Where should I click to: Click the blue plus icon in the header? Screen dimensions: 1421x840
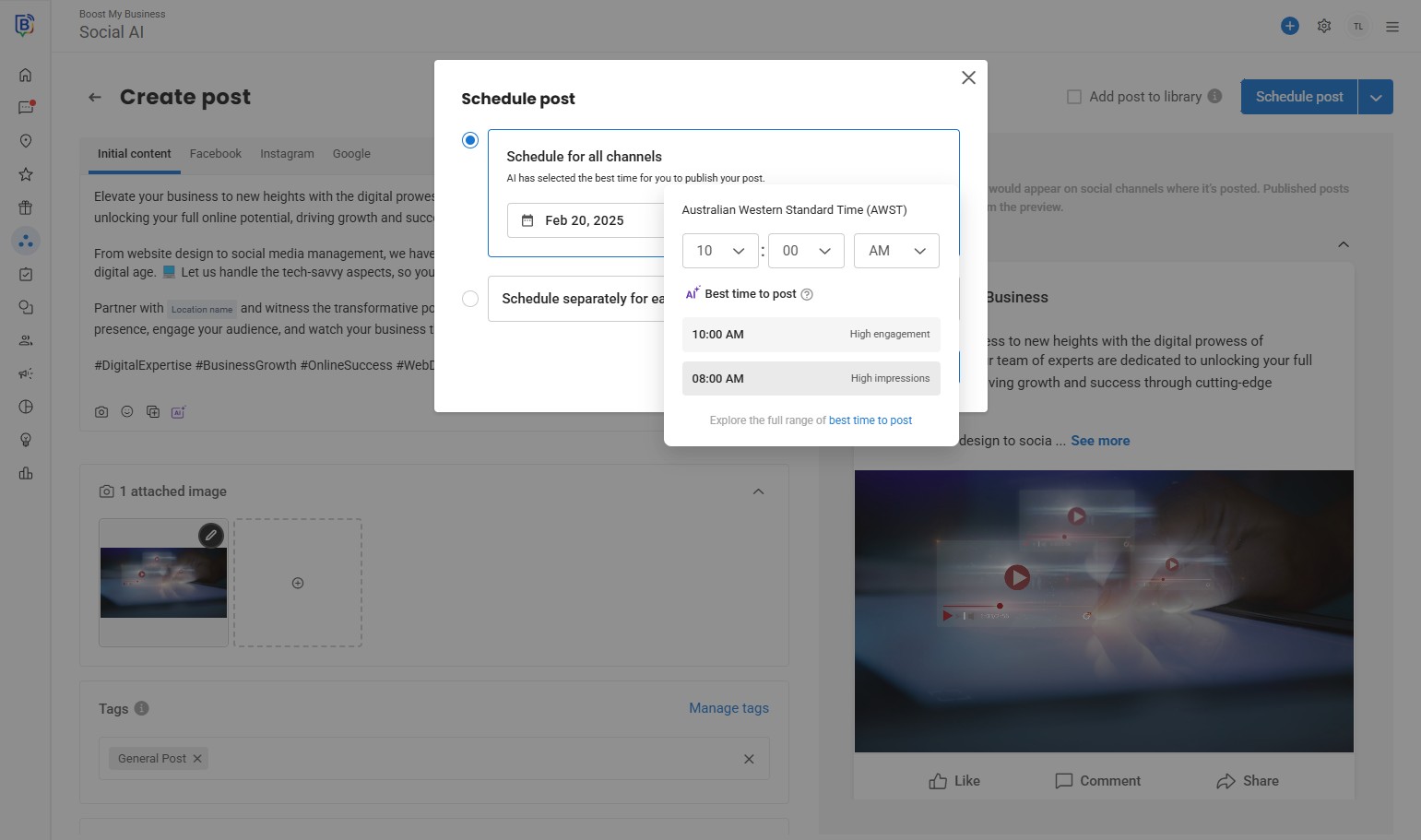pyautogui.click(x=1290, y=26)
